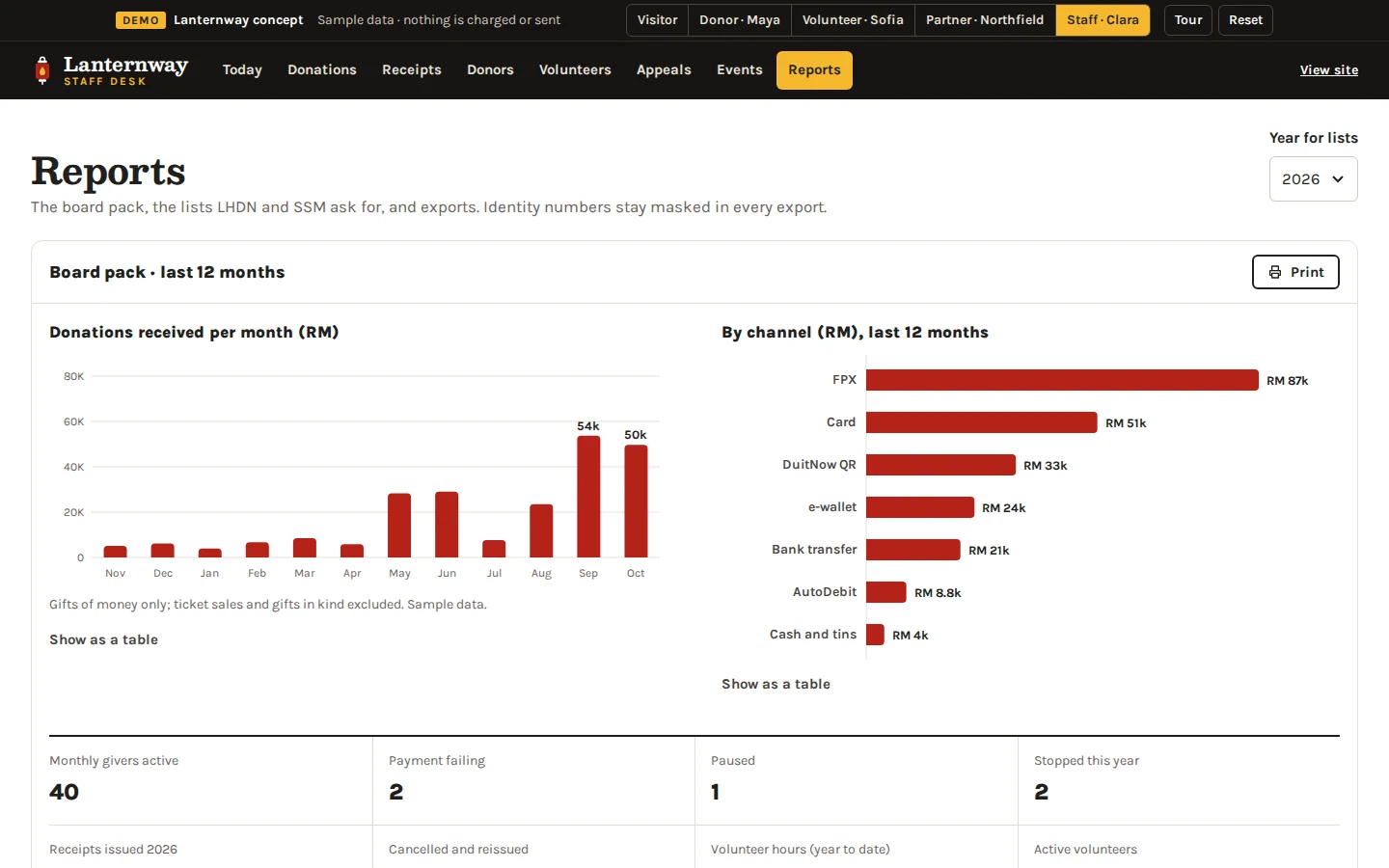Click the DuitNow QR channel bar
The image size is (1389, 868).
click(940, 465)
